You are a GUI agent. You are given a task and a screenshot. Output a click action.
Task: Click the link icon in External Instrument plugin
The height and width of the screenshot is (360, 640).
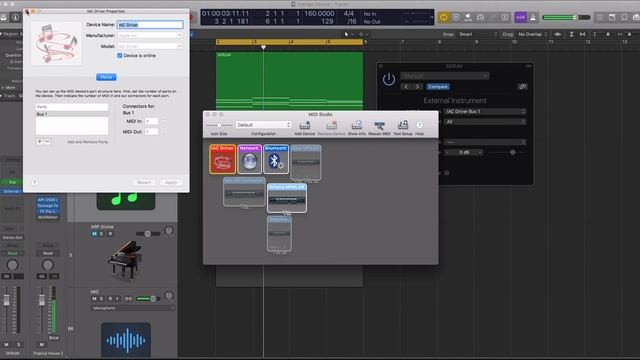coord(522,87)
